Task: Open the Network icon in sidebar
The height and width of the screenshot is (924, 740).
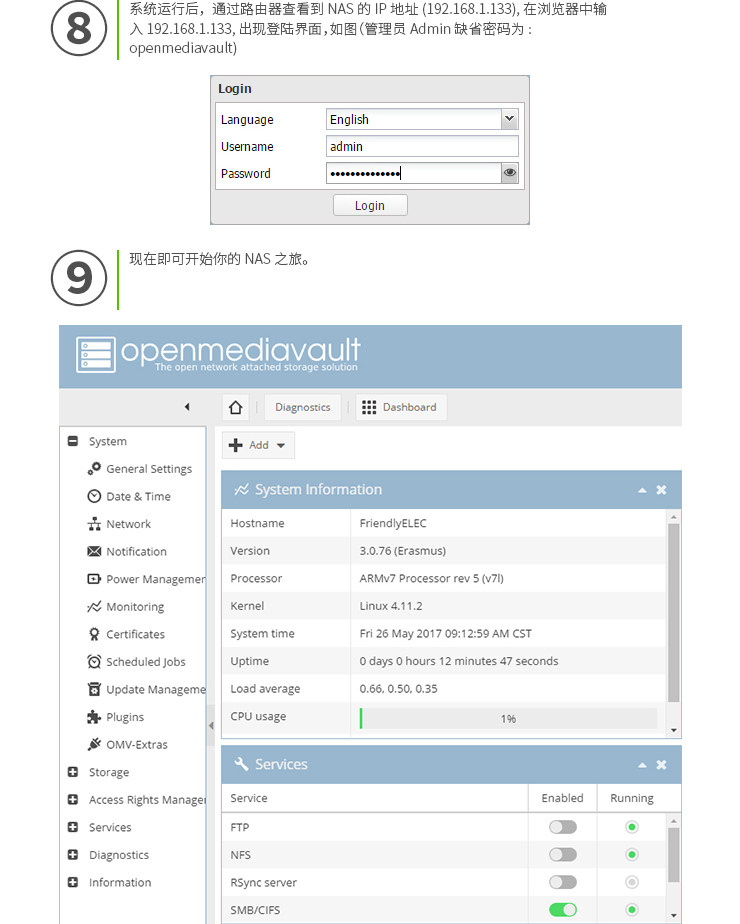Action: pyautogui.click(x=94, y=524)
